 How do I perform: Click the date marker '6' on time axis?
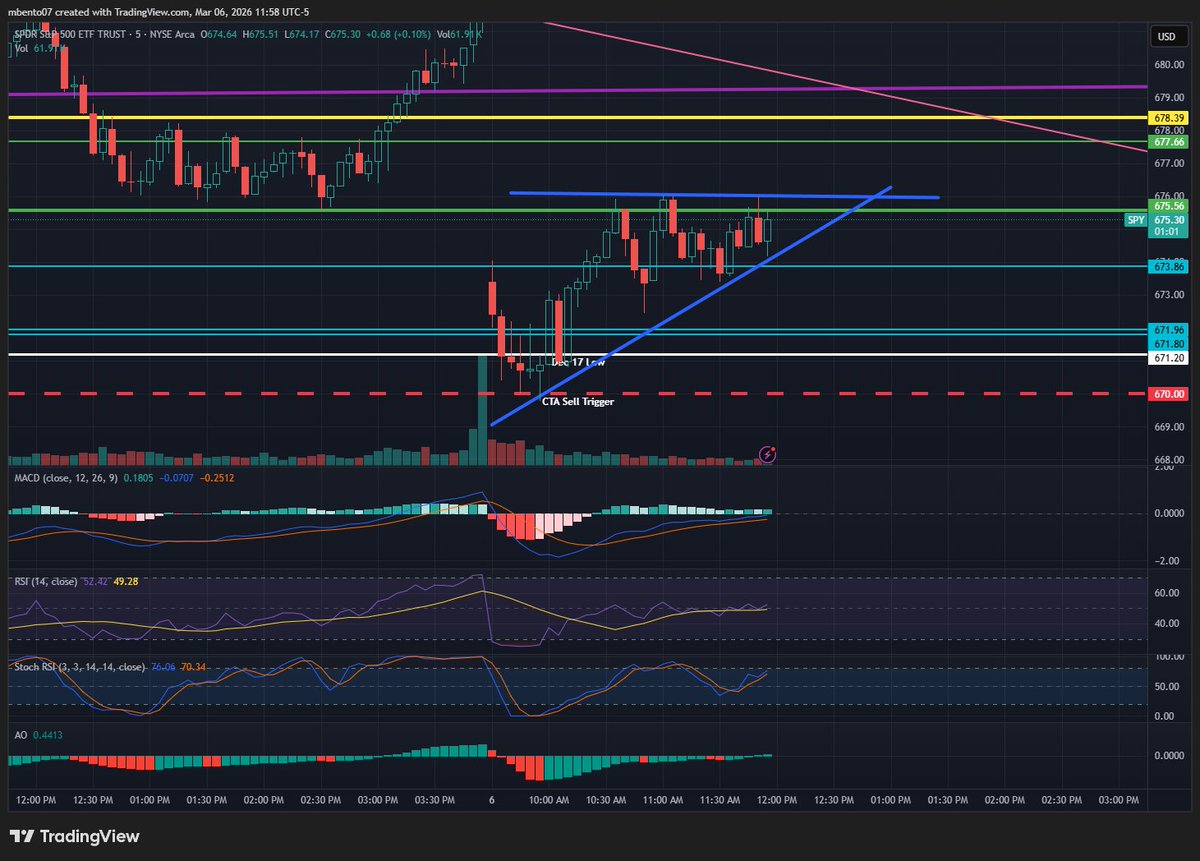coord(492,800)
